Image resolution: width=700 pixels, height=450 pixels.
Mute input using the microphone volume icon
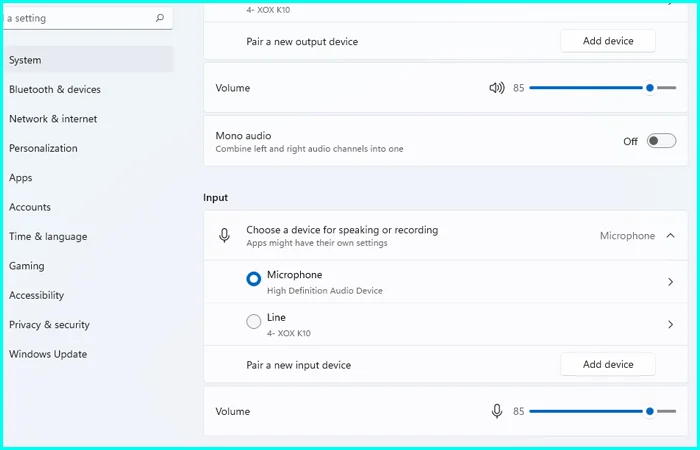pos(497,411)
